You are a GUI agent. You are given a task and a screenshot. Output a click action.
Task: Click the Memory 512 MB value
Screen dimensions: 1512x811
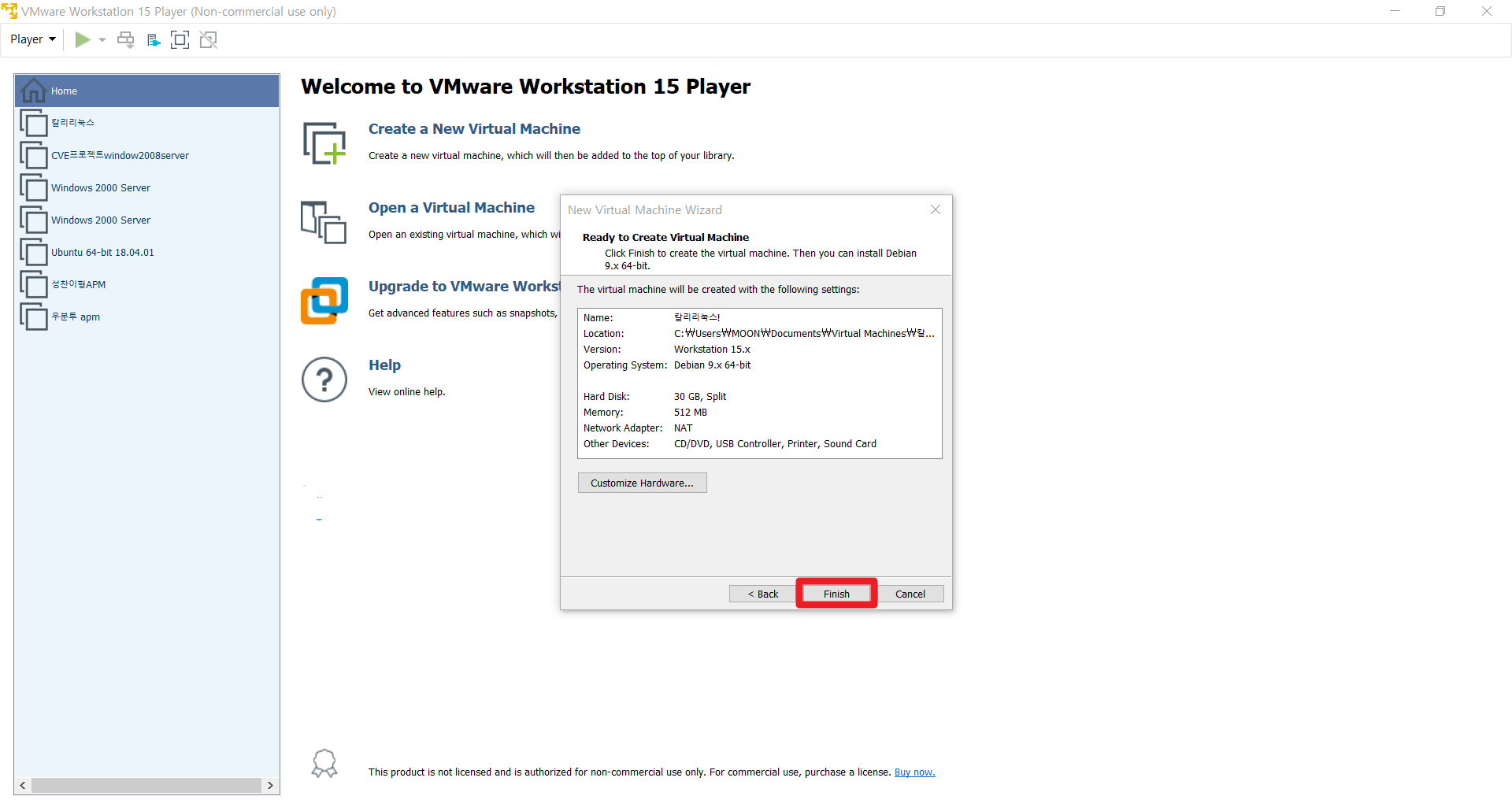[x=691, y=413]
